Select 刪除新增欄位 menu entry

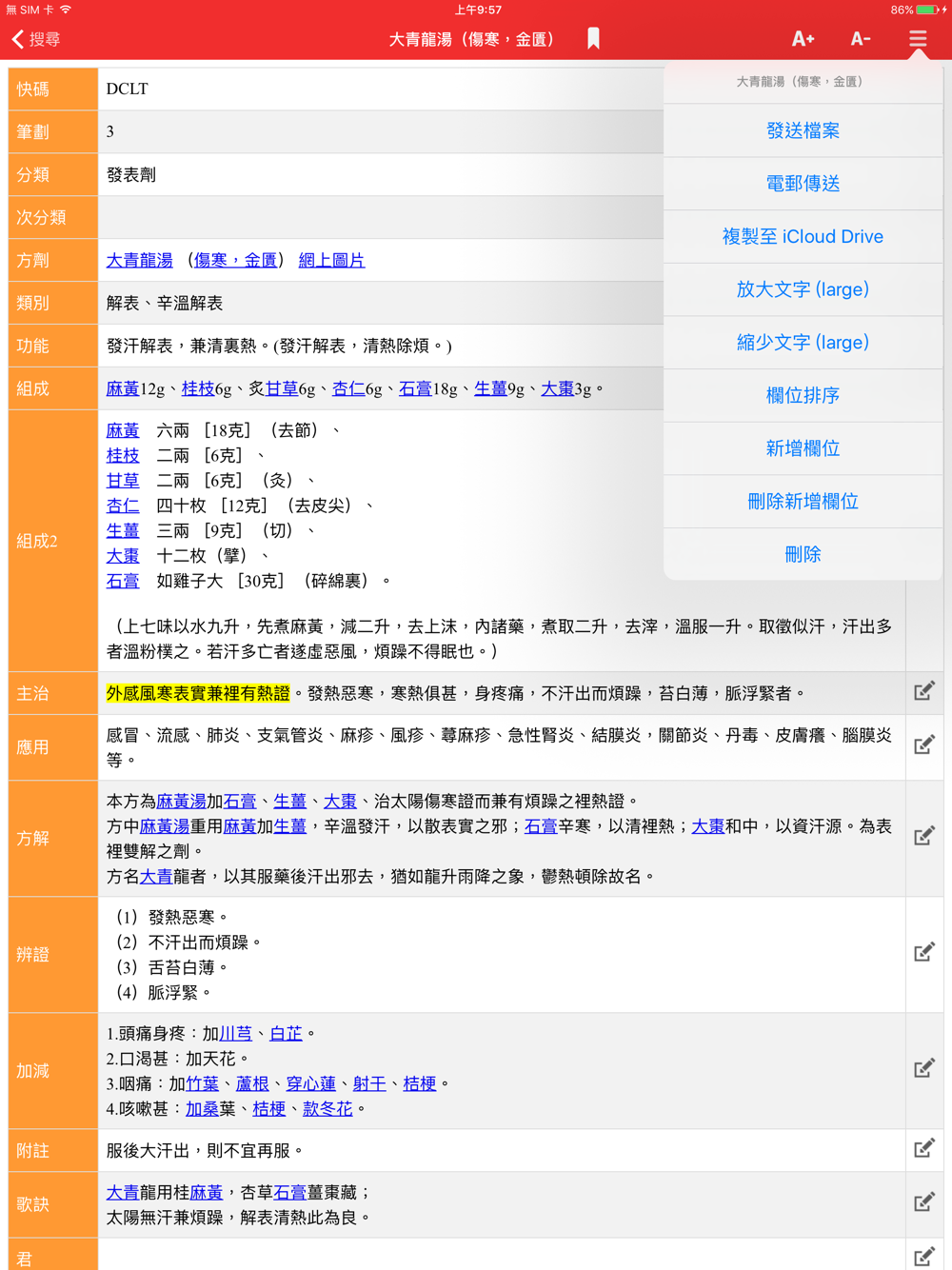pos(803,502)
